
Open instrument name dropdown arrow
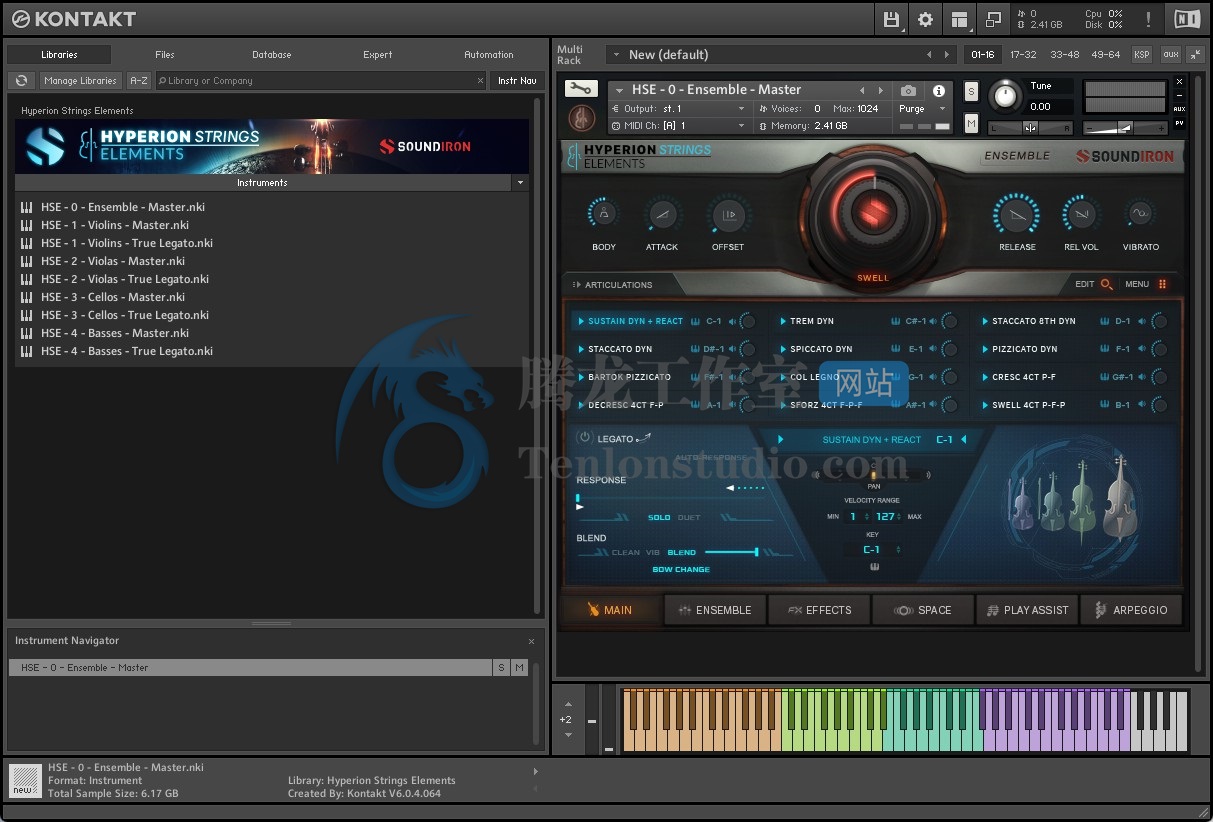pyautogui.click(x=620, y=90)
